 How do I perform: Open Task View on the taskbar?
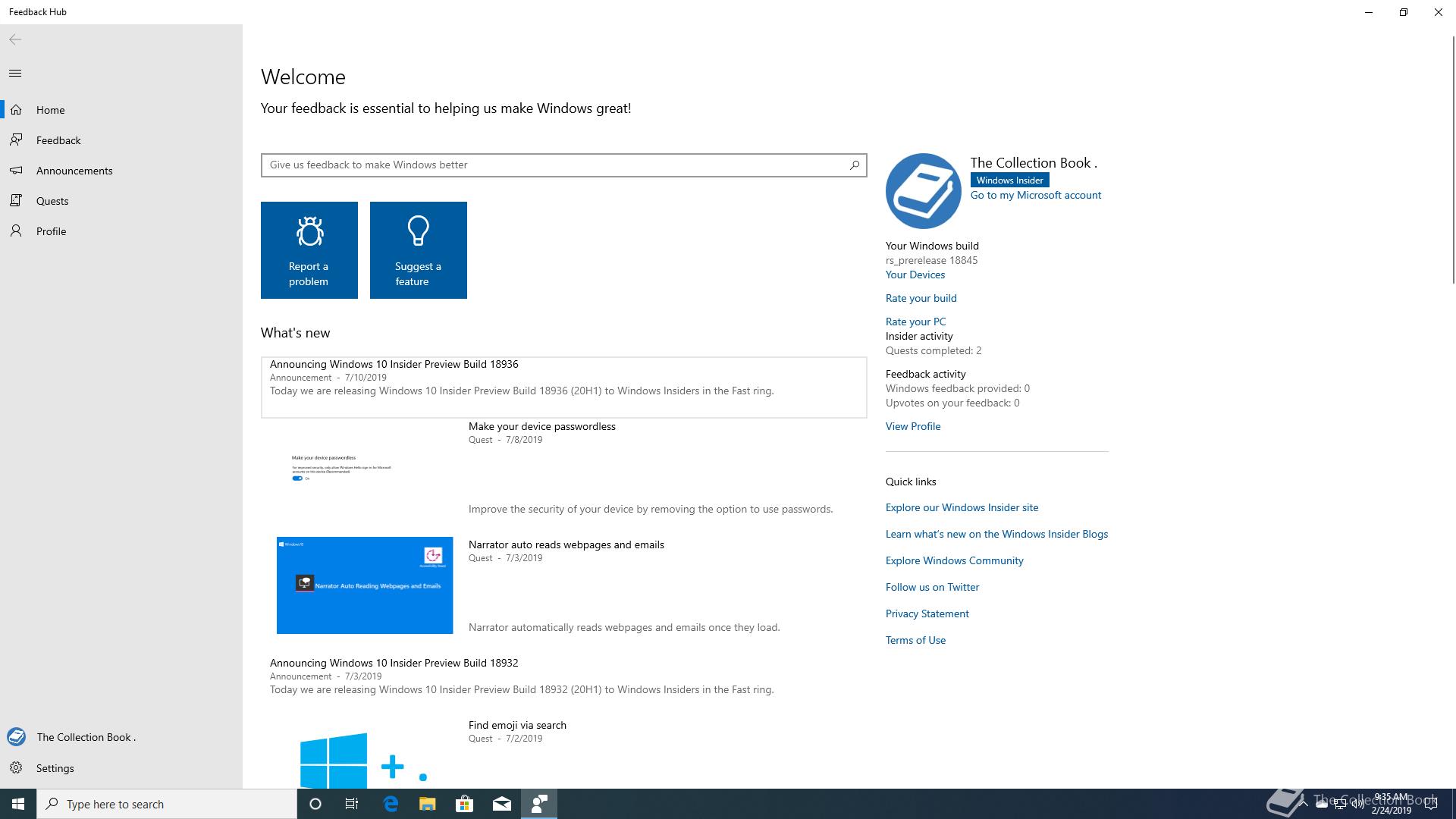click(352, 804)
